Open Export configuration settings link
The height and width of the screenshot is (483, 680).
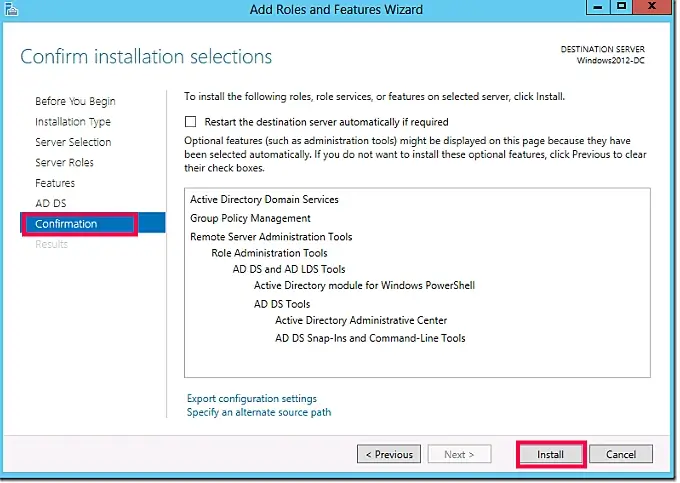(252, 398)
